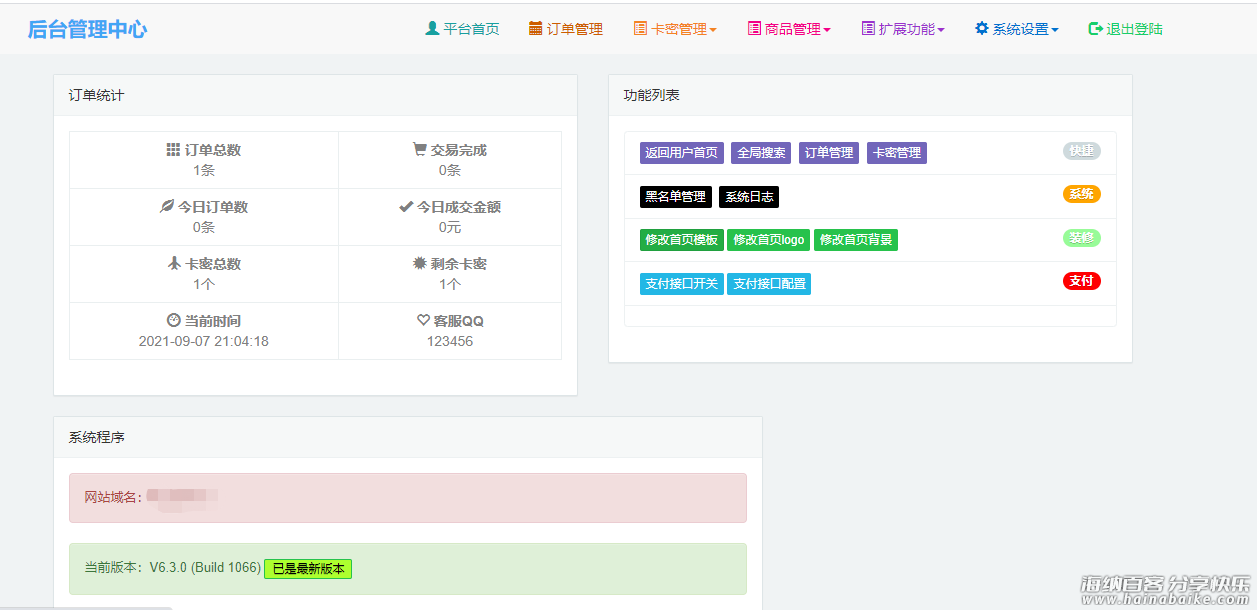Open the 订单管理 navbar item
This screenshot has width=1257, height=610.
click(x=566, y=29)
